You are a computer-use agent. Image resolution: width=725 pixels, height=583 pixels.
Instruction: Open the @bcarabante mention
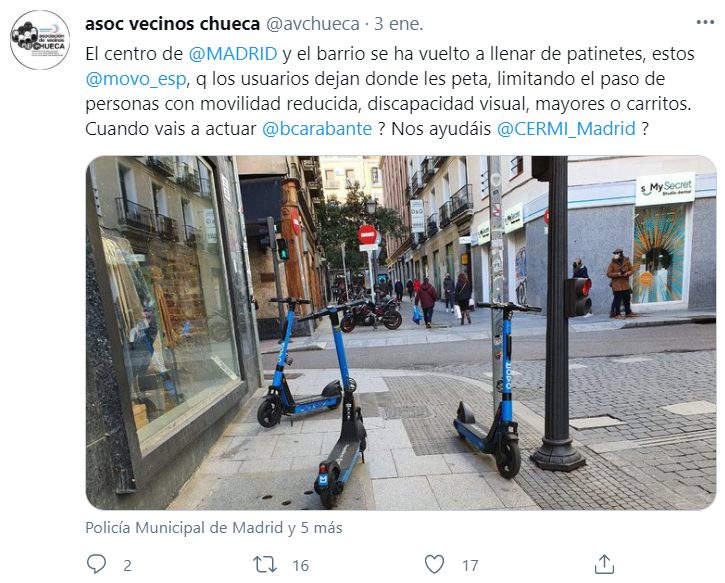click(x=317, y=129)
